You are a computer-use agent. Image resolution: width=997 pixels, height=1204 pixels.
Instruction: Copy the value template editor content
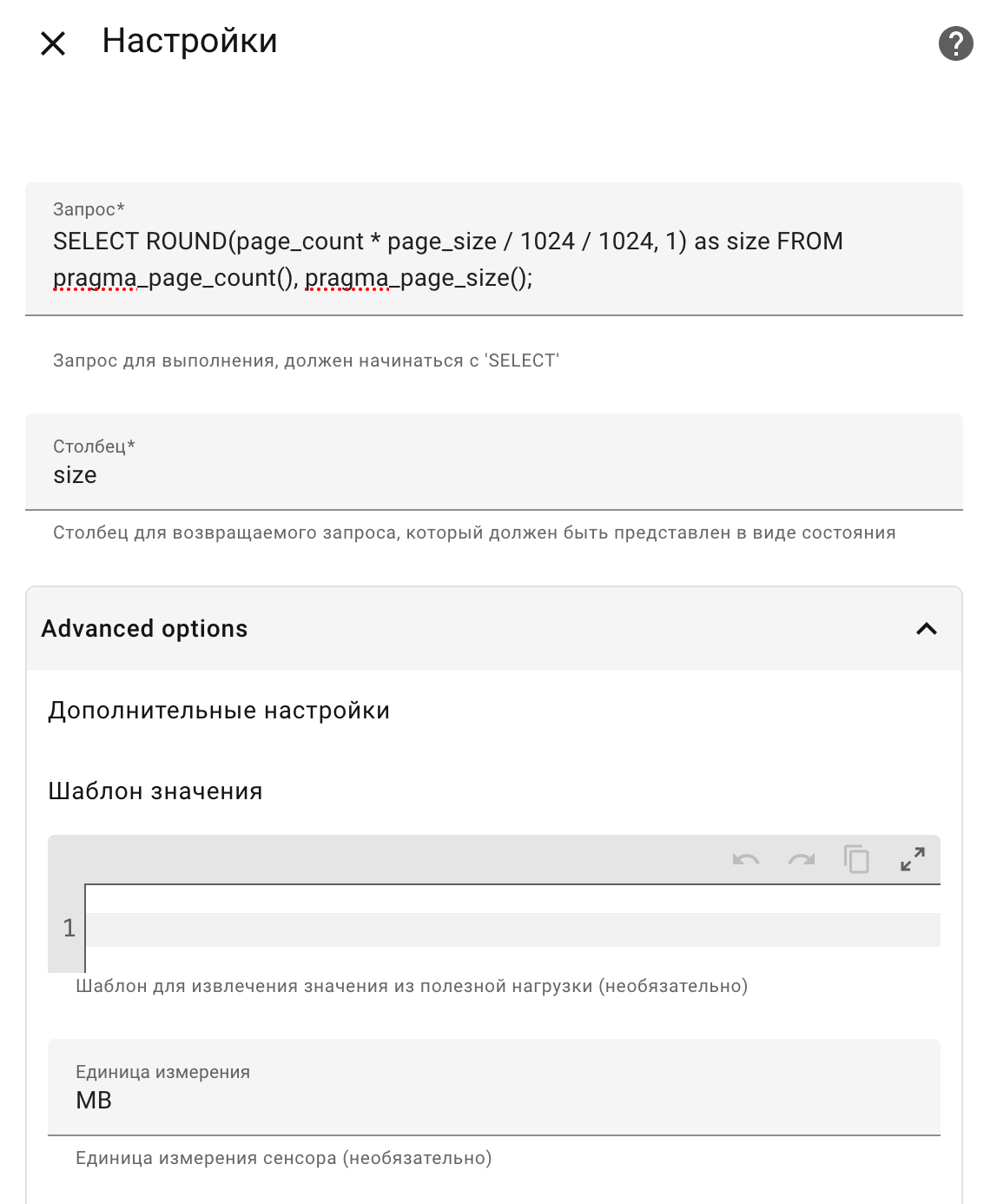[x=856, y=860]
